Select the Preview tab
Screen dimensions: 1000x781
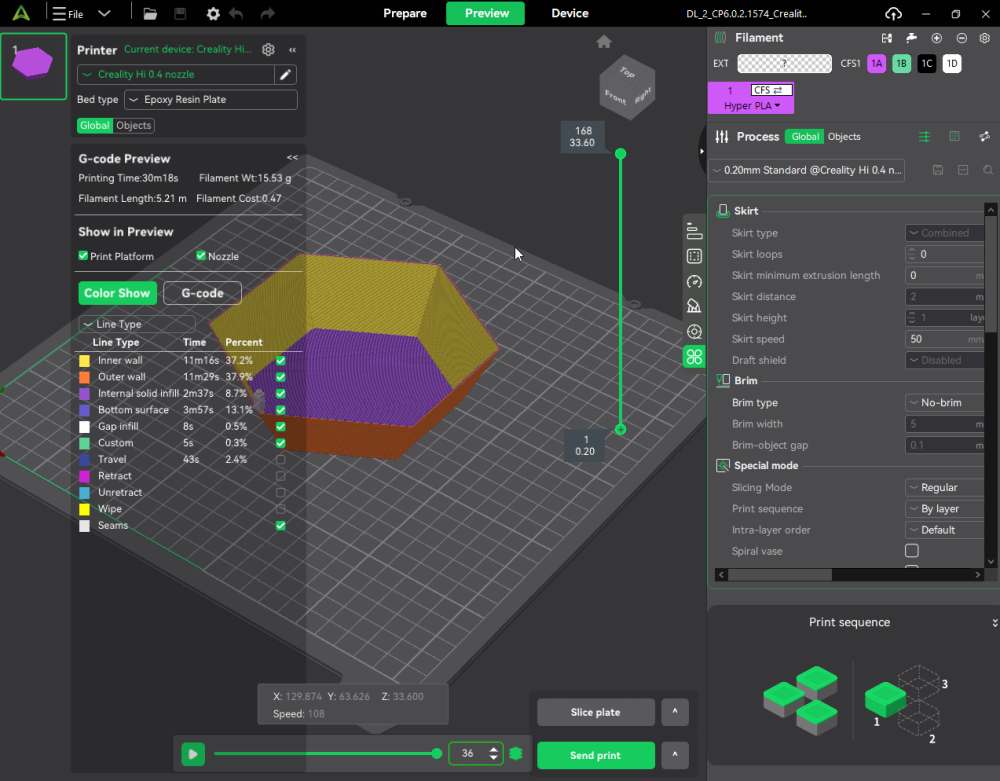point(487,13)
